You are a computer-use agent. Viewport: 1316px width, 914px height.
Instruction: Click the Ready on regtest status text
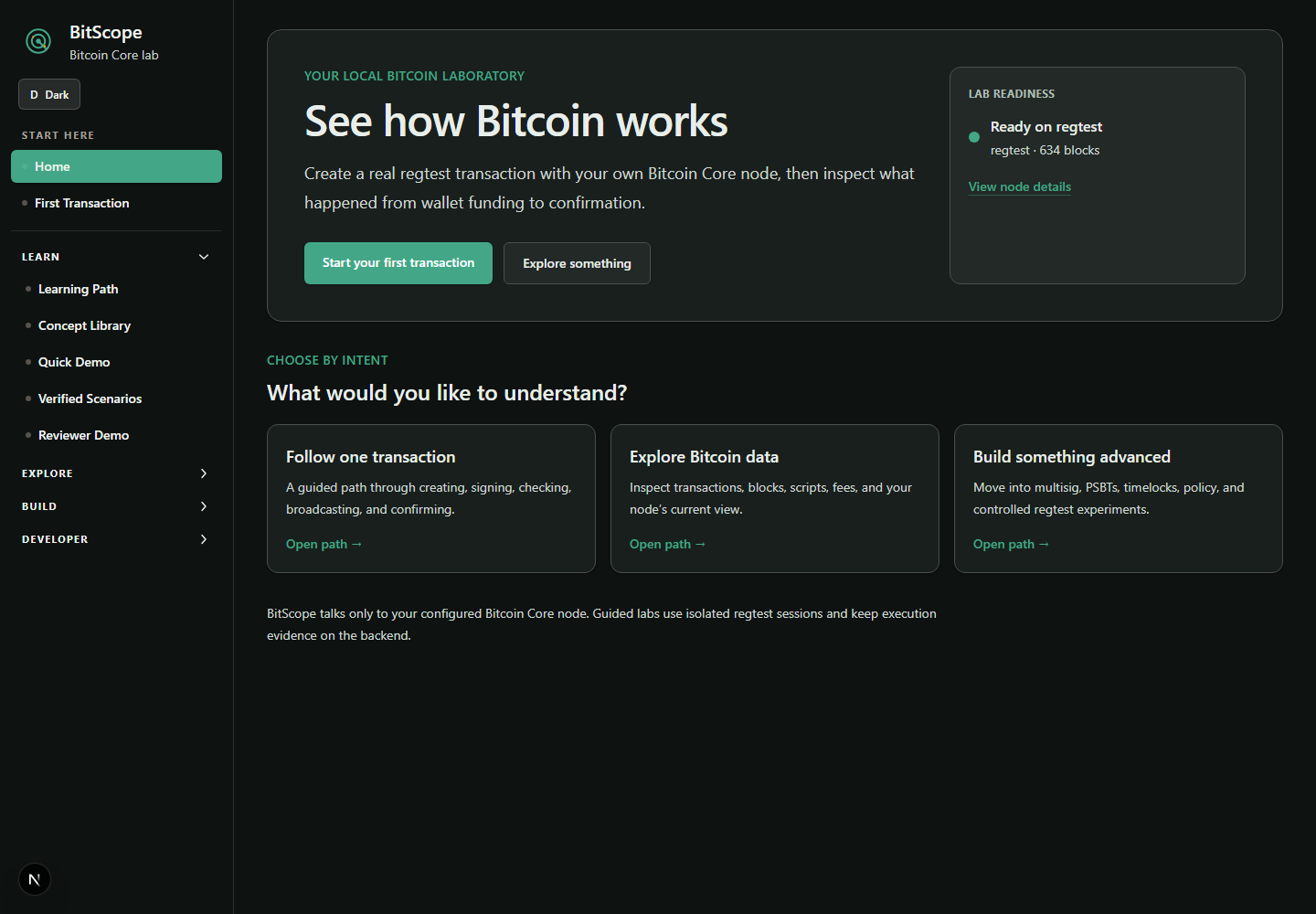coord(1046,127)
